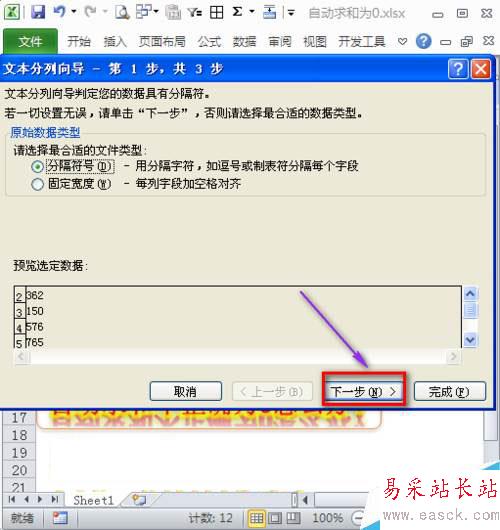Select row header 20
This screenshot has width=500, height=530.
[19, 470]
